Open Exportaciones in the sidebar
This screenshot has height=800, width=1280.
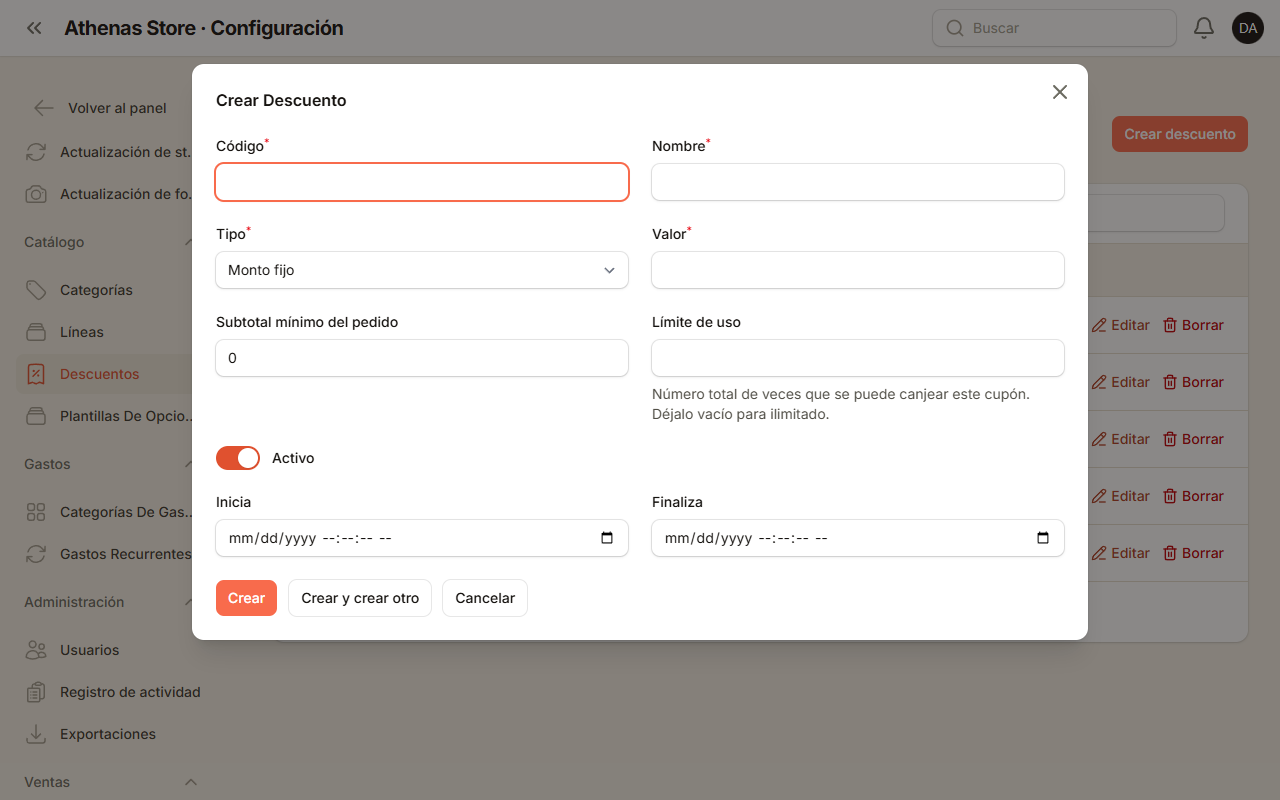(108, 734)
